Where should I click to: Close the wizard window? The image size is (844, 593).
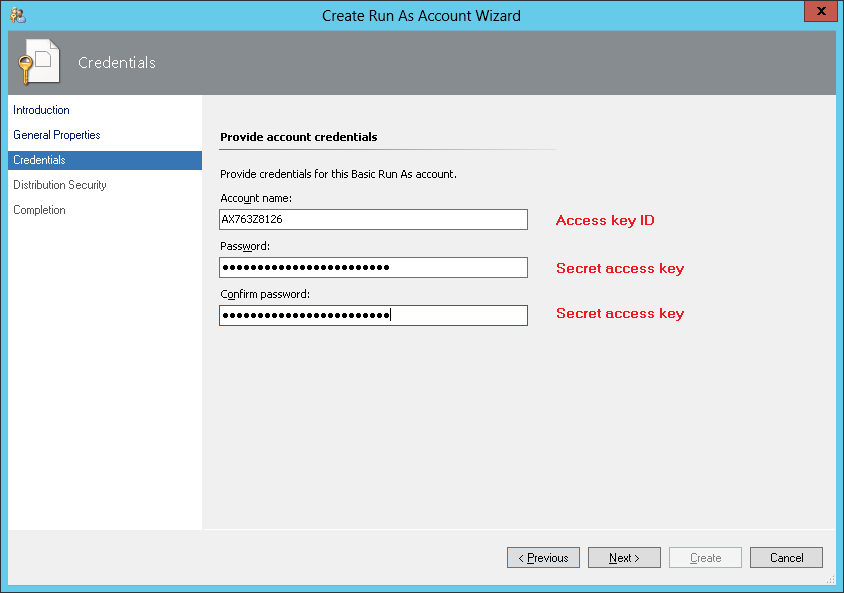(x=820, y=12)
